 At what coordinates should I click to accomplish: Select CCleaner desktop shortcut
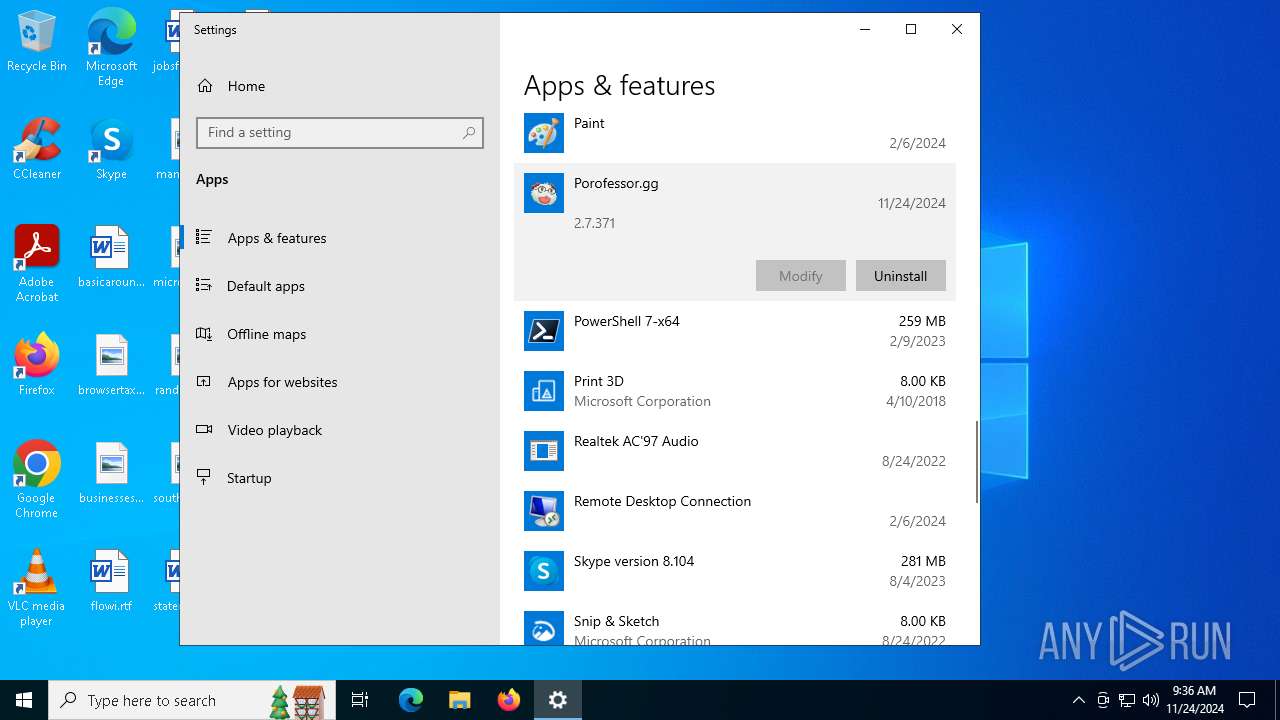[x=37, y=149]
